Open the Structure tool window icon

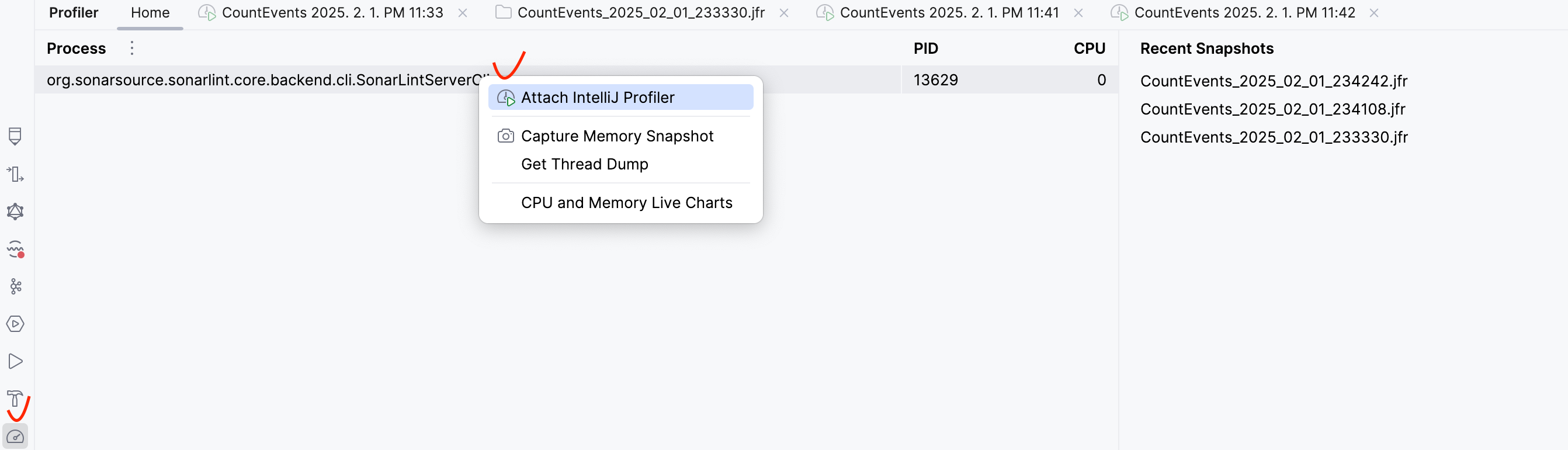(15, 174)
